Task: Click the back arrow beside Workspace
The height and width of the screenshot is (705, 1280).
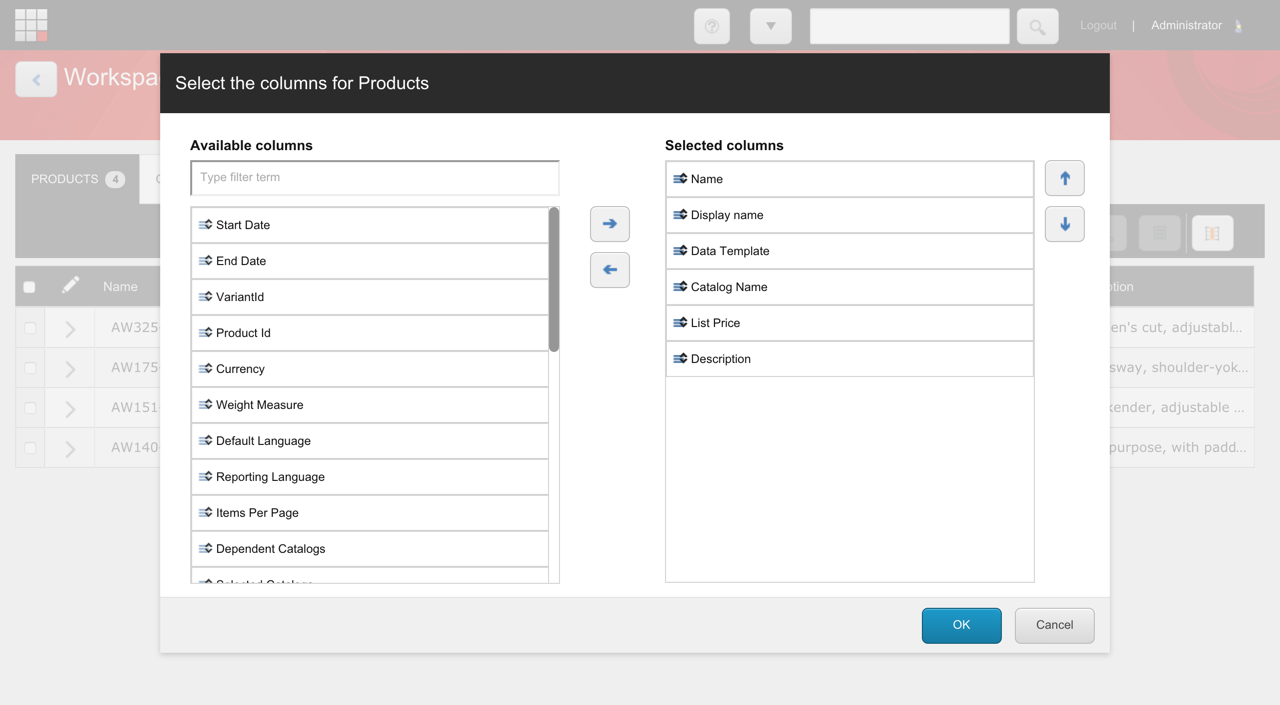Action: (x=36, y=80)
